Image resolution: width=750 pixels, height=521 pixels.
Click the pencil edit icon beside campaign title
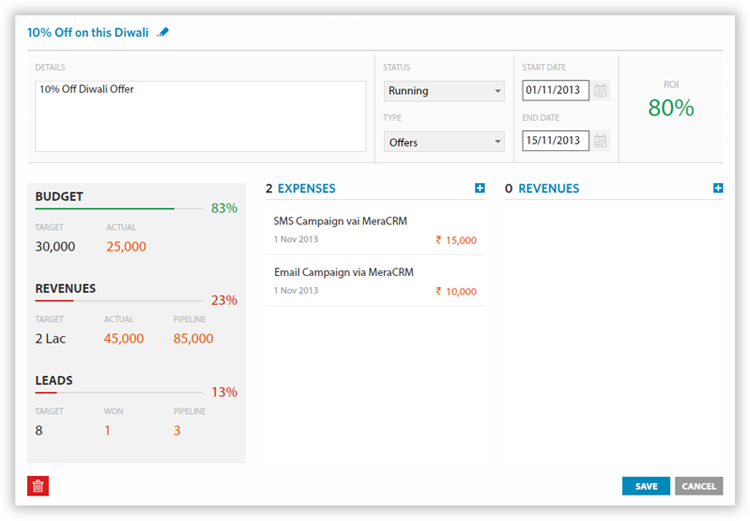[164, 32]
